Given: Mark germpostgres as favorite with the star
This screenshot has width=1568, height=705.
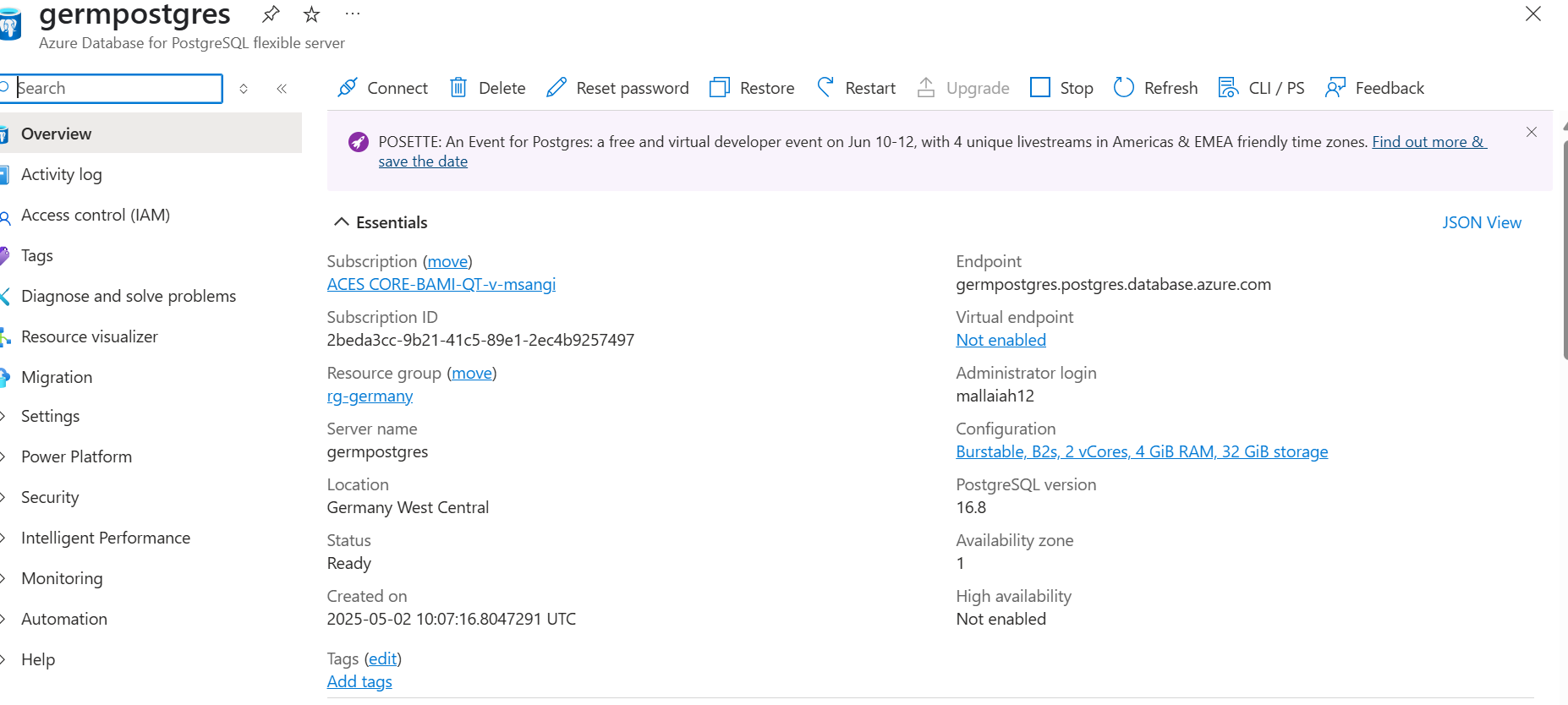Looking at the screenshot, I should click(312, 14).
